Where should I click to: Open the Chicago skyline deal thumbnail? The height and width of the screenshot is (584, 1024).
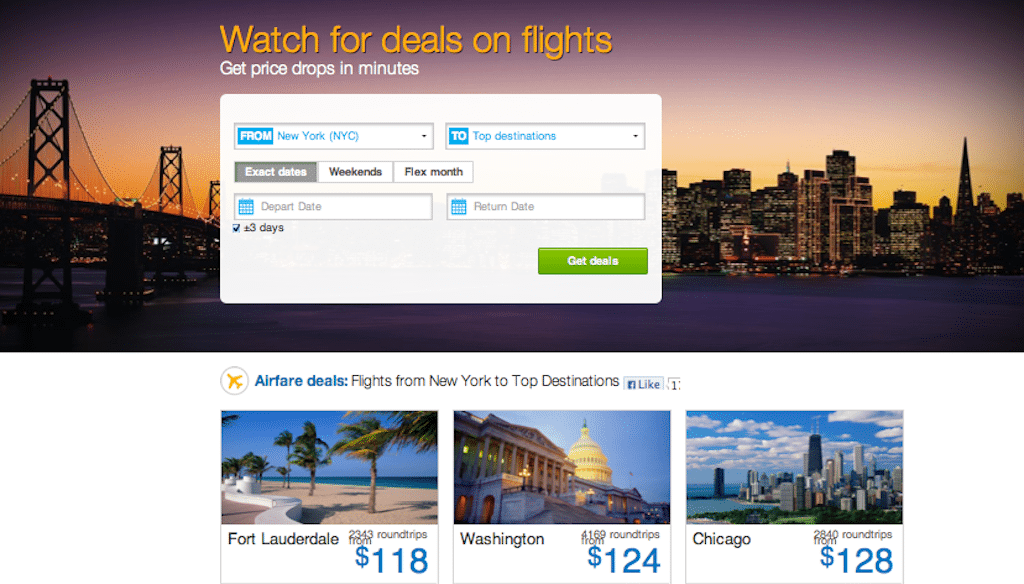coord(795,467)
